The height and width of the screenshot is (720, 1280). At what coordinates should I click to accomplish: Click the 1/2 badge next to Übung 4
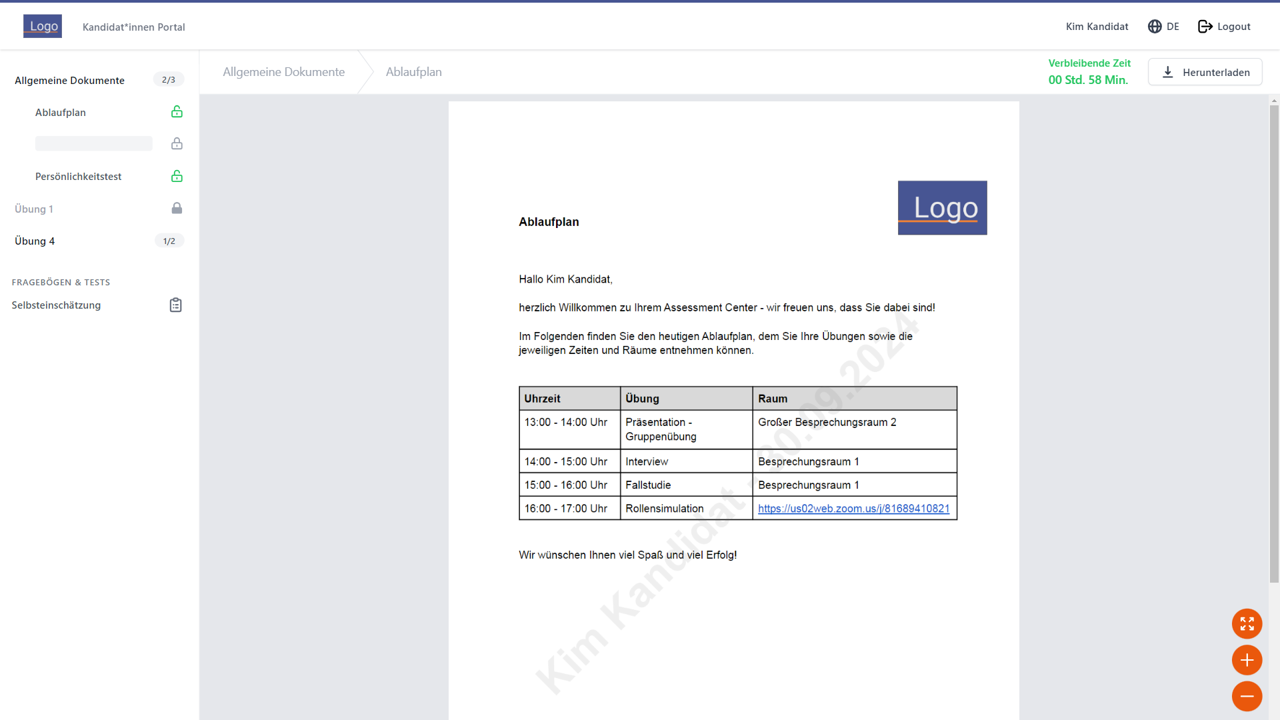click(169, 241)
